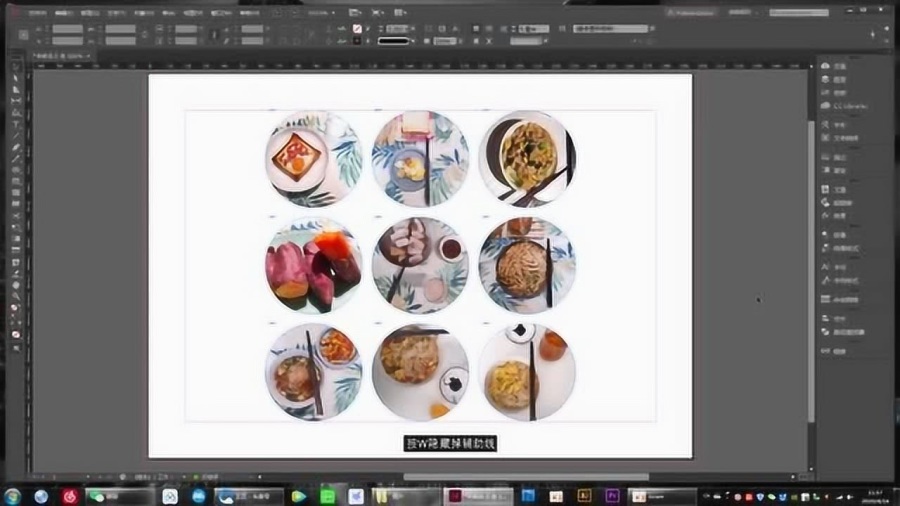Viewport: 900px width, 506px height.
Task: Select the Scissors tool in the toolbox
Action: coord(16,216)
